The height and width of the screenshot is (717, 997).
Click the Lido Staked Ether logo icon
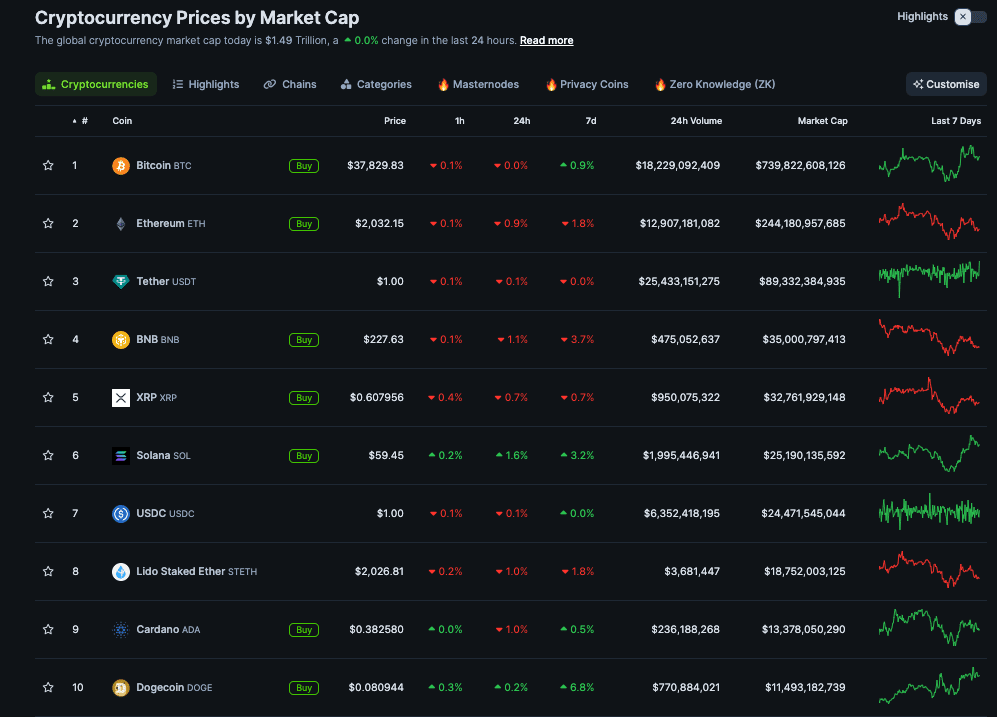pos(121,572)
